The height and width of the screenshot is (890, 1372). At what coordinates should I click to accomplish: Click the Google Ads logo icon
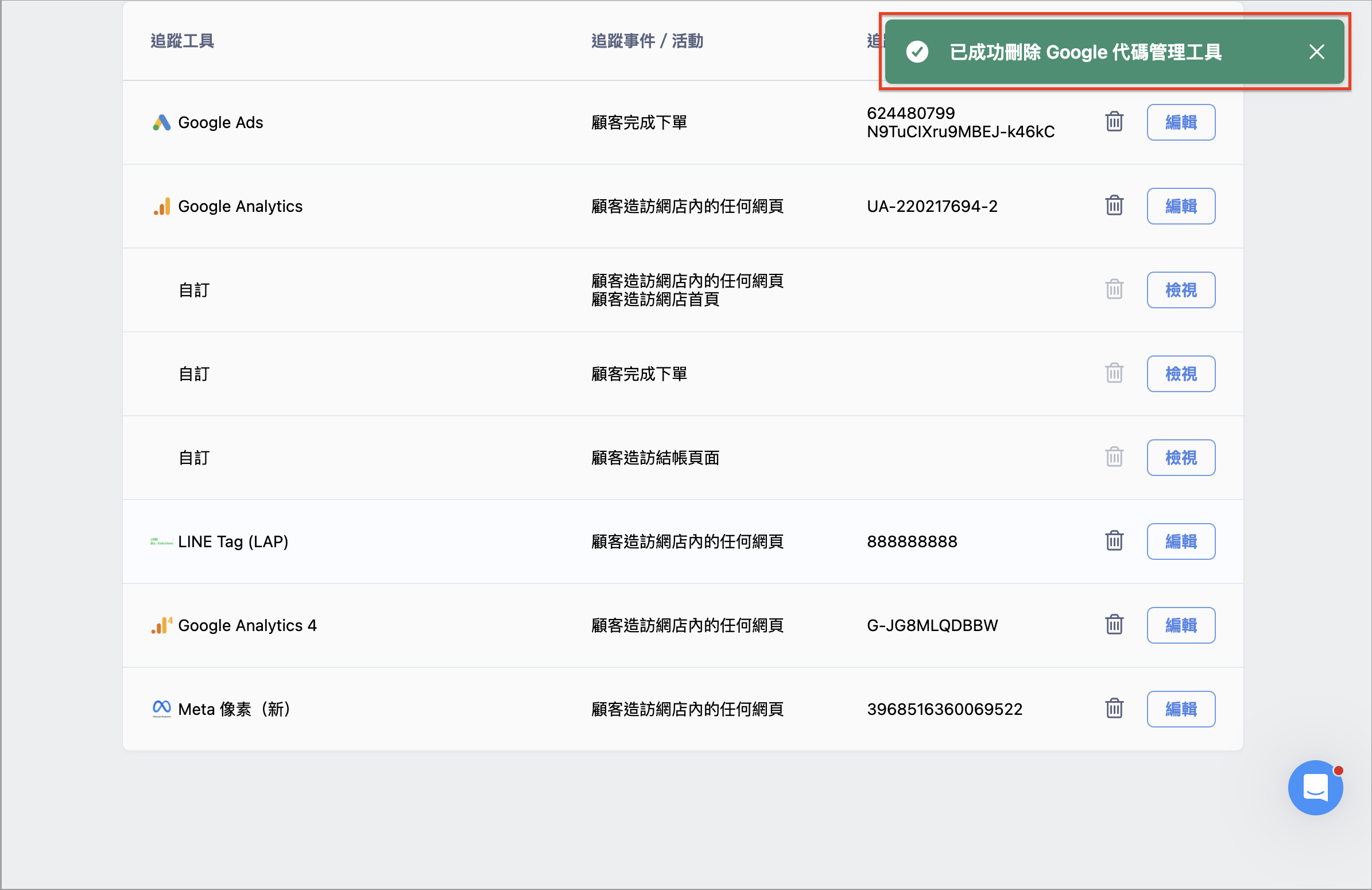point(161,122)
